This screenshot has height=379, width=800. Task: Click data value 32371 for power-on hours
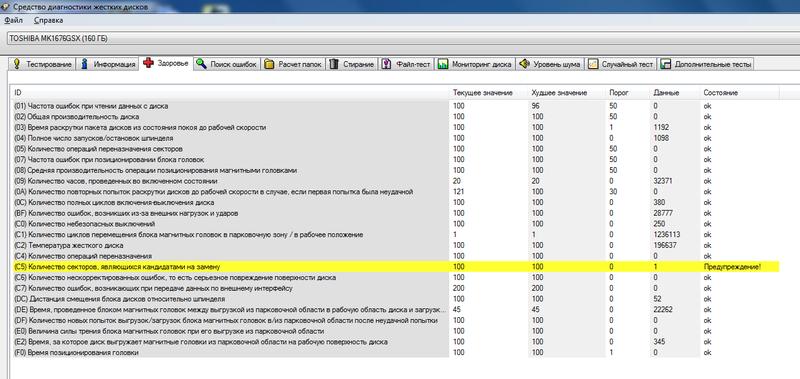[663, 181]
